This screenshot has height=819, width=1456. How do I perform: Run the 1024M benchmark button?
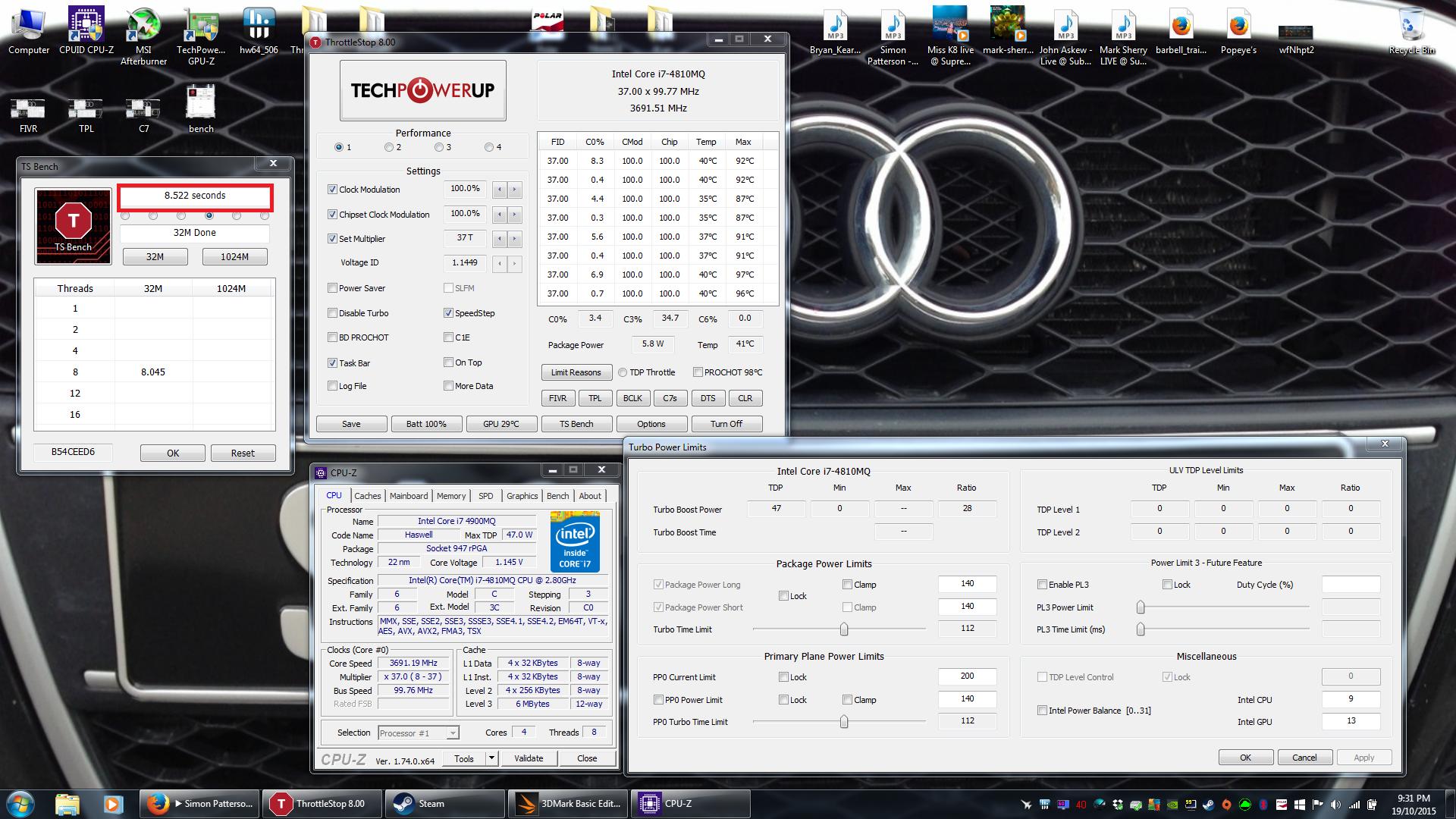pos(234,256)
